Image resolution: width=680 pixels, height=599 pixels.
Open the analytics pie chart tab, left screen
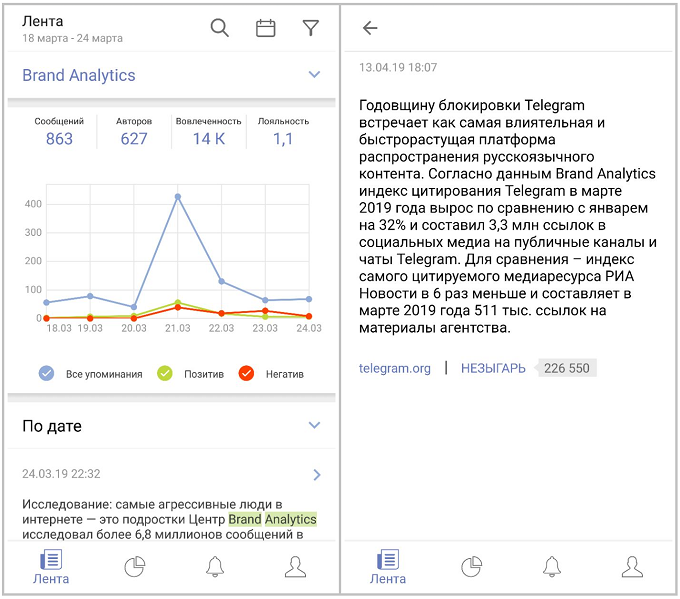click(x=134, y=566)
